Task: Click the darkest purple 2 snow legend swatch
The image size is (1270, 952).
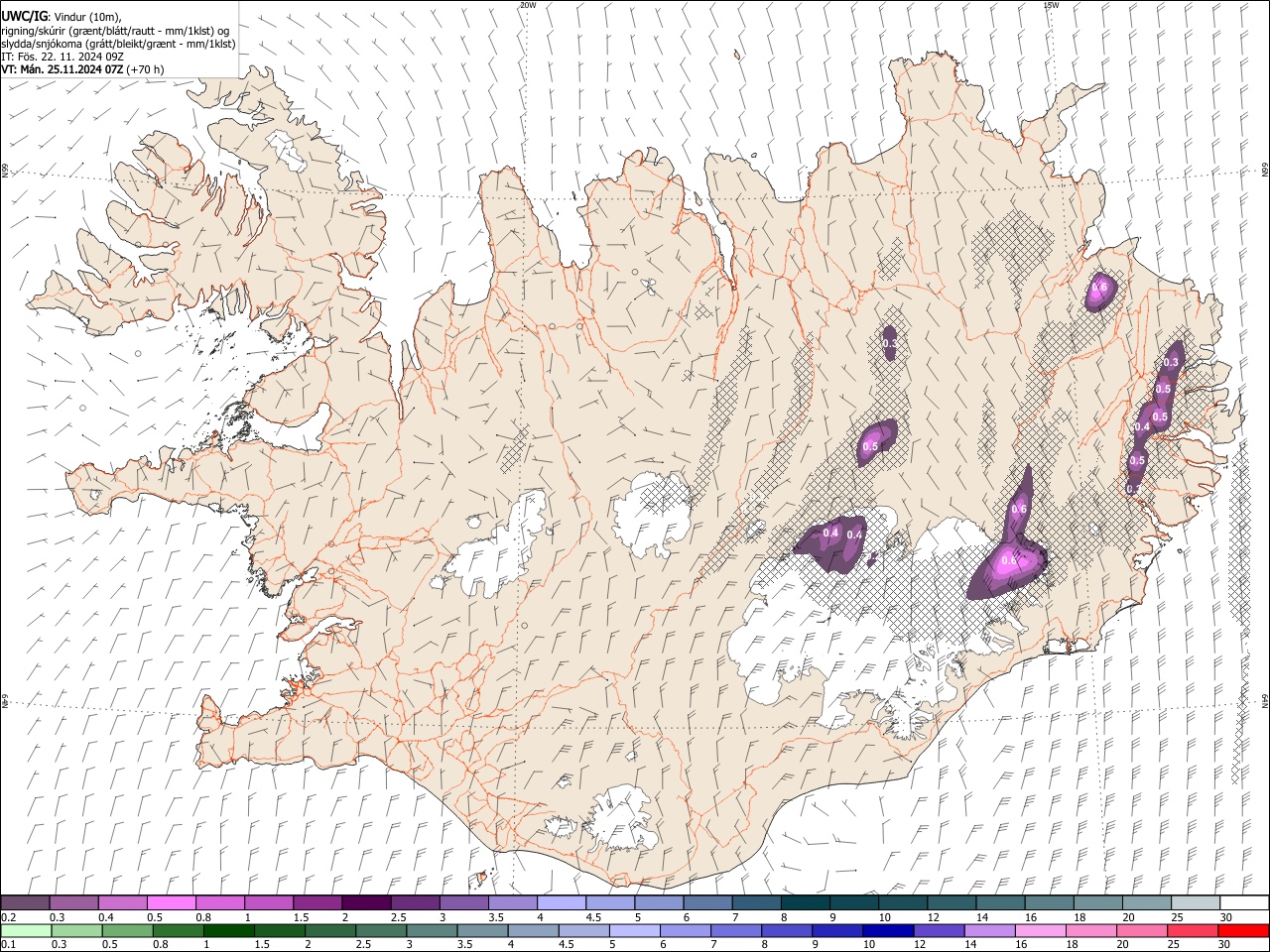Action: coord(366,903)
